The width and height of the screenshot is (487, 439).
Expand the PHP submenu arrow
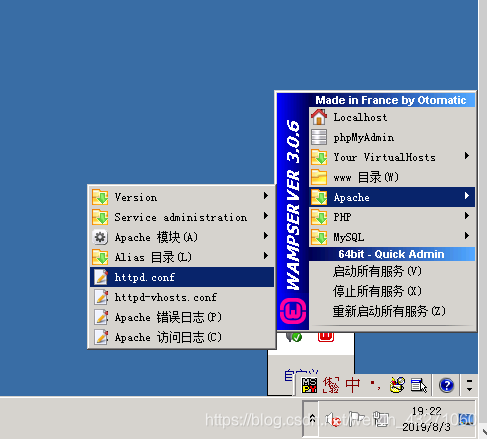[x=467, y=216]
